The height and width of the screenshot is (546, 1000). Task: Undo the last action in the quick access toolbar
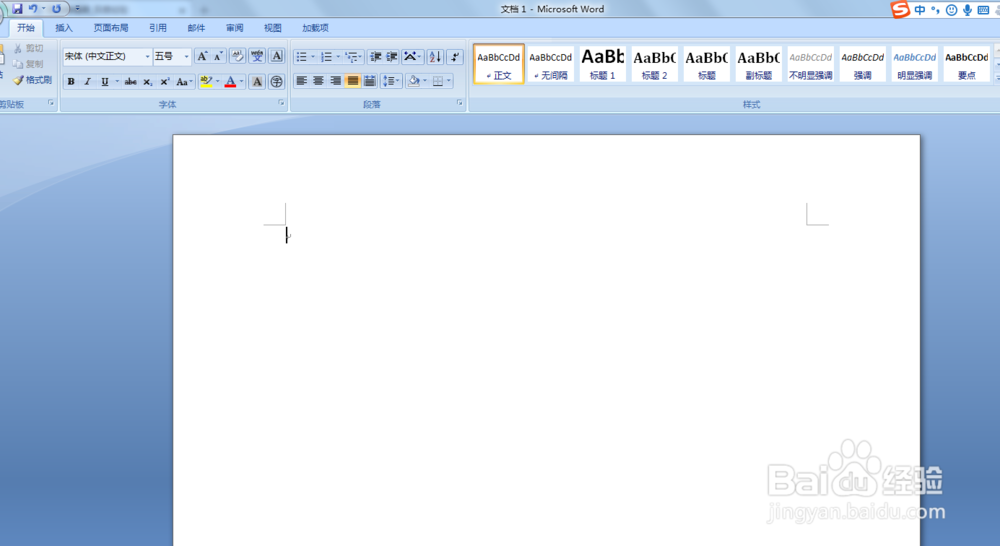click(33, 9)
